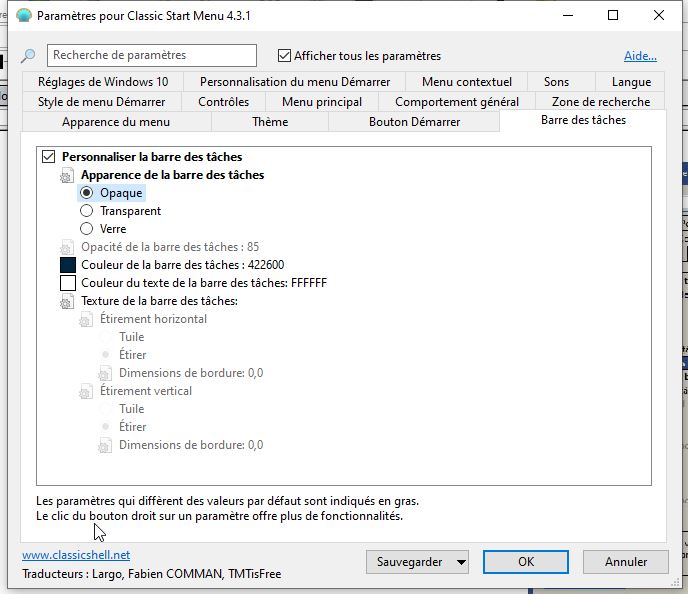The image size is (688, 594).
Task: Select Apparence de la barre des tâches heading row
Action: pos(172,175)
